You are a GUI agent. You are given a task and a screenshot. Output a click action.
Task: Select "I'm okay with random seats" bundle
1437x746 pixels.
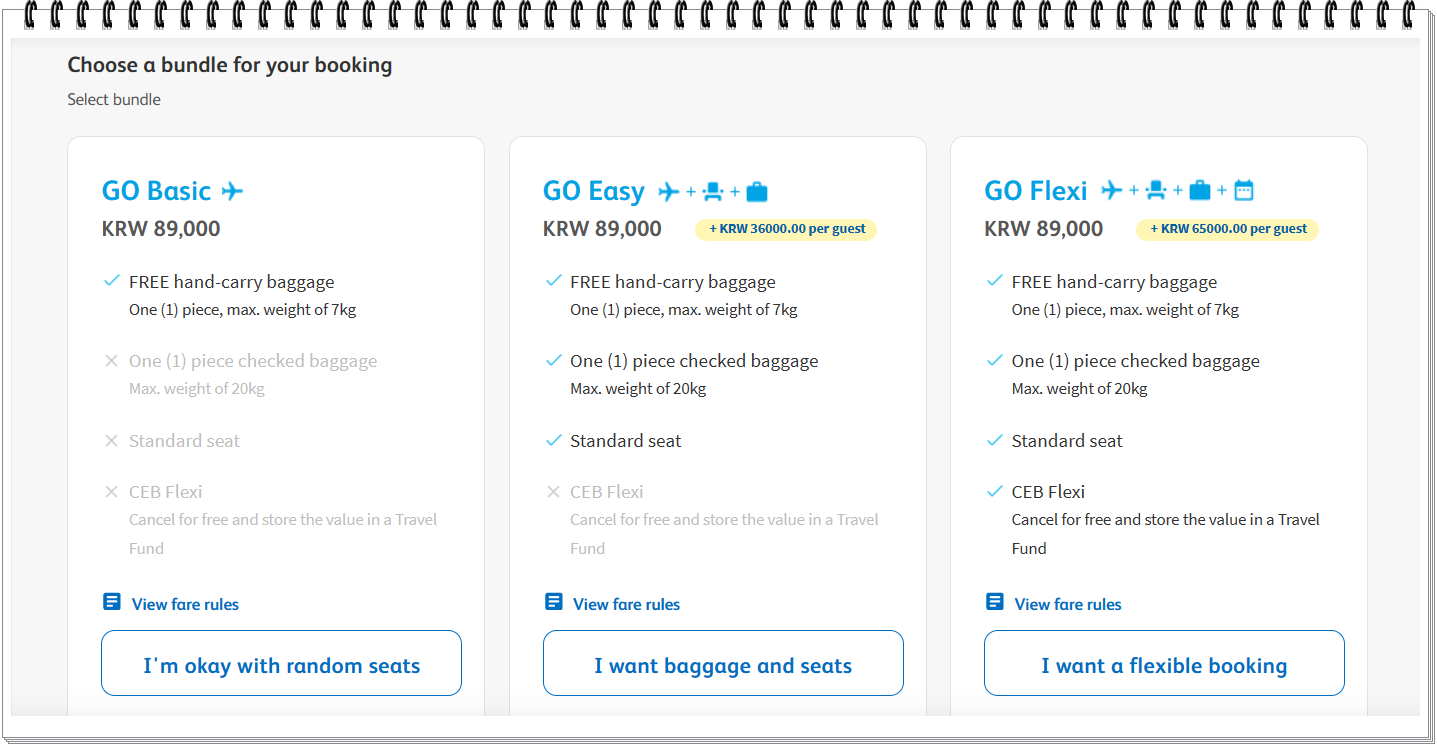click(281, 663)
